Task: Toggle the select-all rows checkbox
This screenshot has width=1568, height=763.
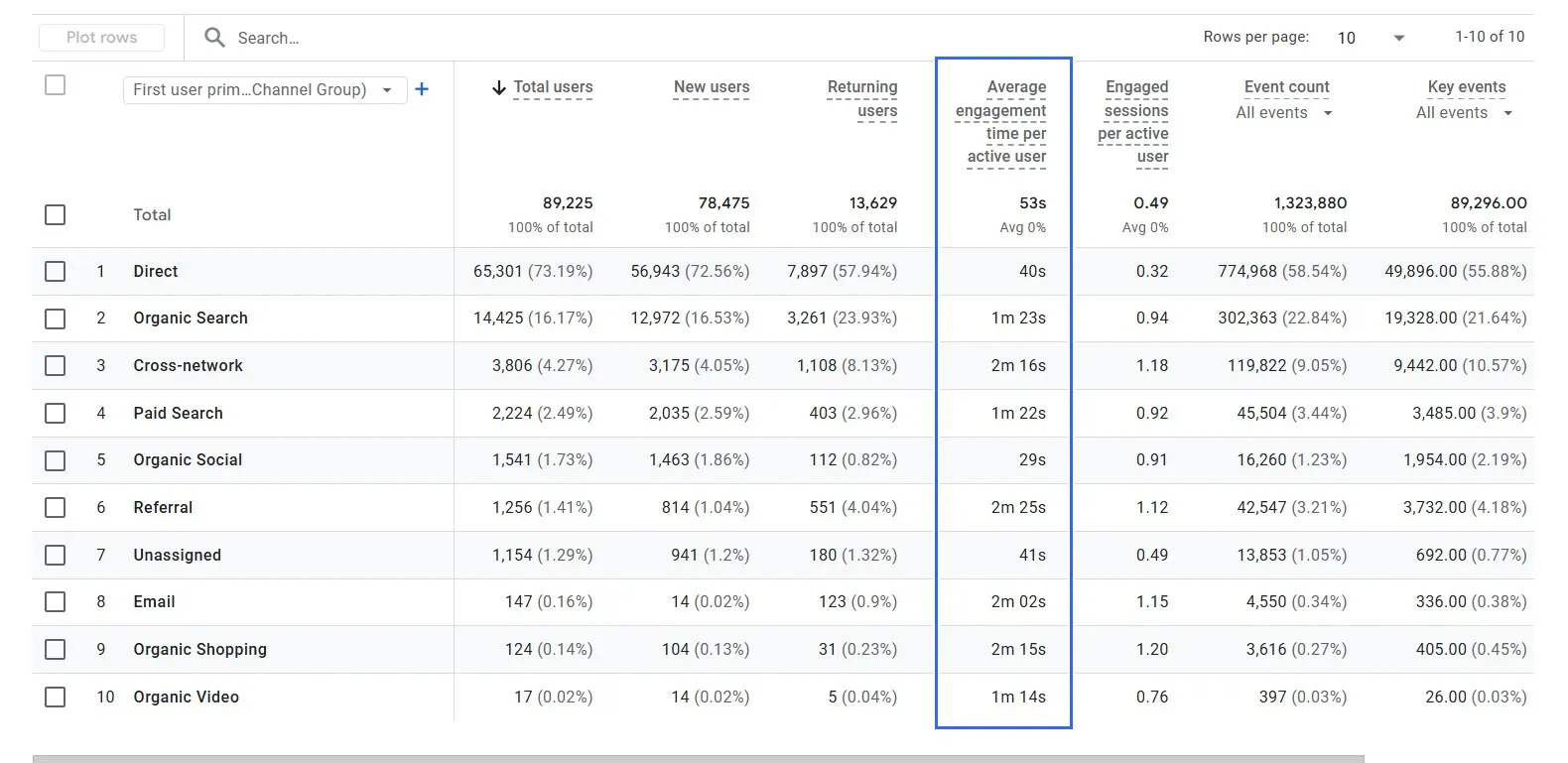Action: coord(56,85)
